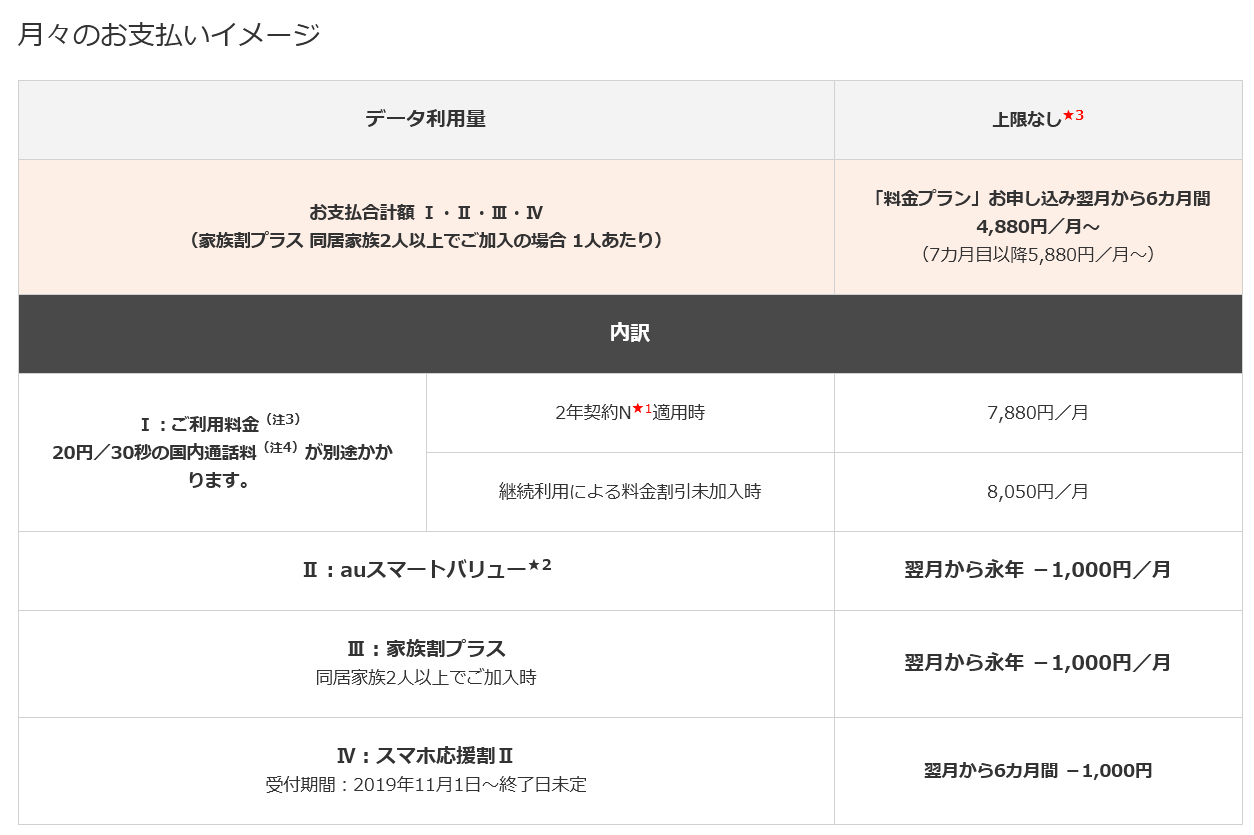The image size is (1254, 835).
Task: Open the 注4 note after 国内通話料
Action: click(x=281, y=447)
